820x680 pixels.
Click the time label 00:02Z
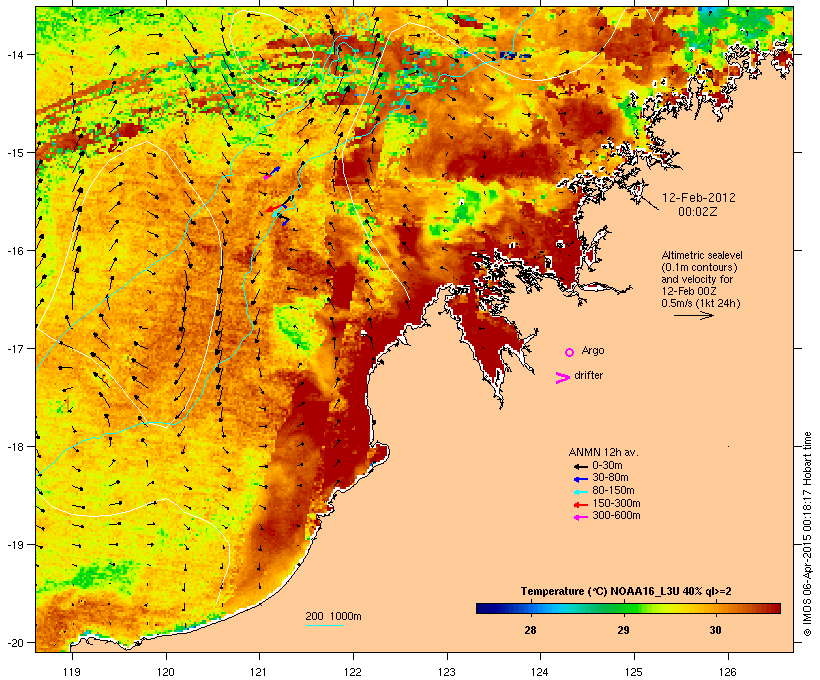(698, 212)
